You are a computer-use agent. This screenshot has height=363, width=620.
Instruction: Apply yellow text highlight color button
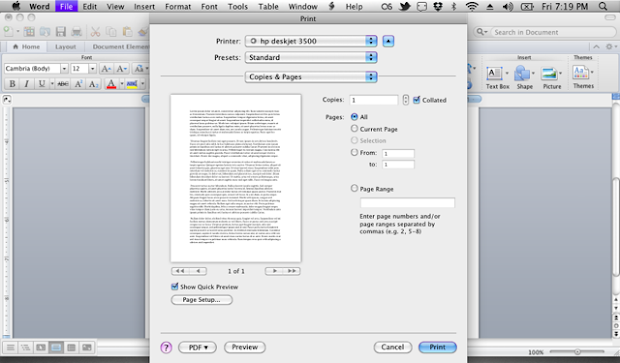pos(132,83)
